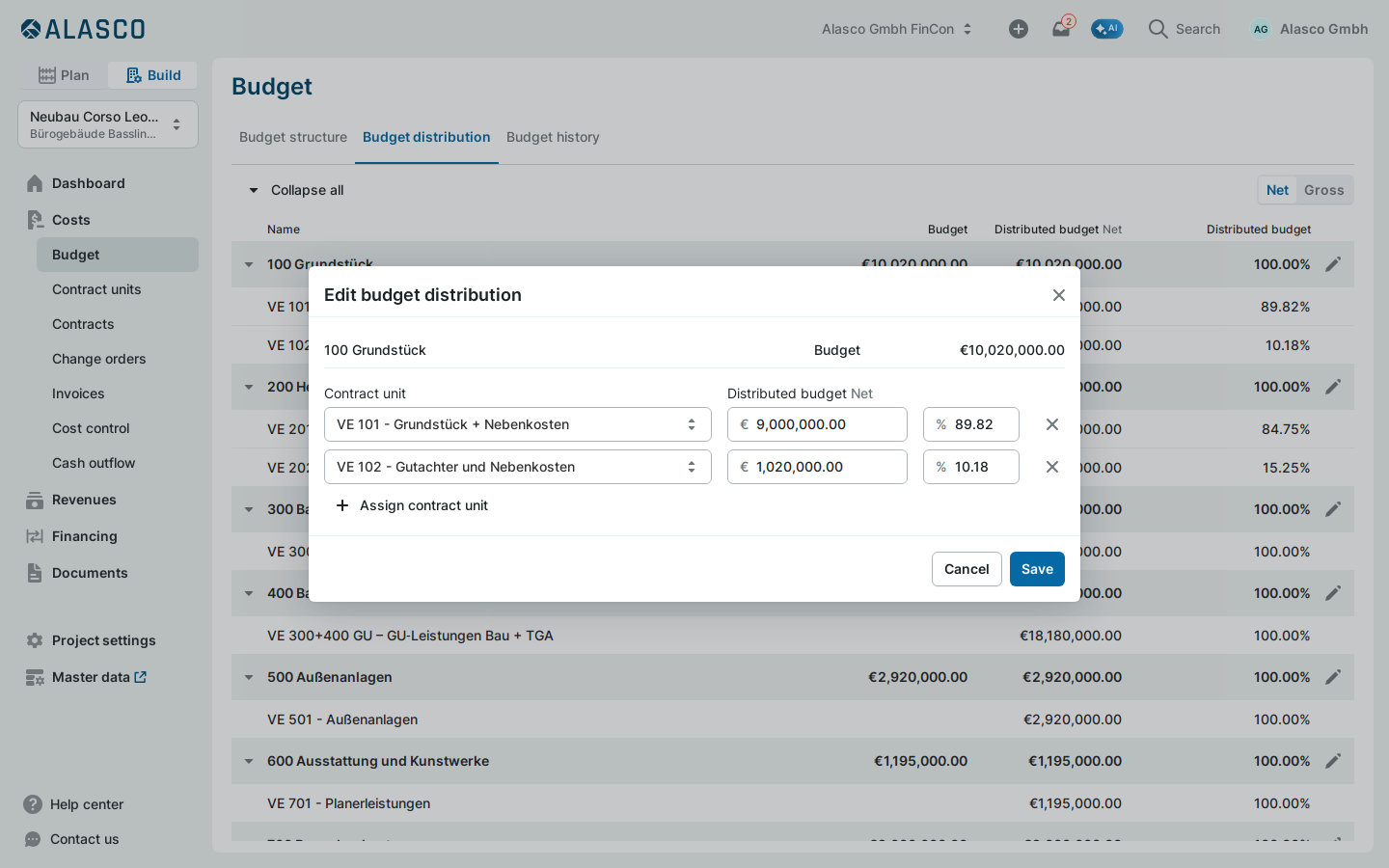Open the VE 101 contract unit dropdown
Viewport: 1389px width, 868px height.
tap(518, 424)
